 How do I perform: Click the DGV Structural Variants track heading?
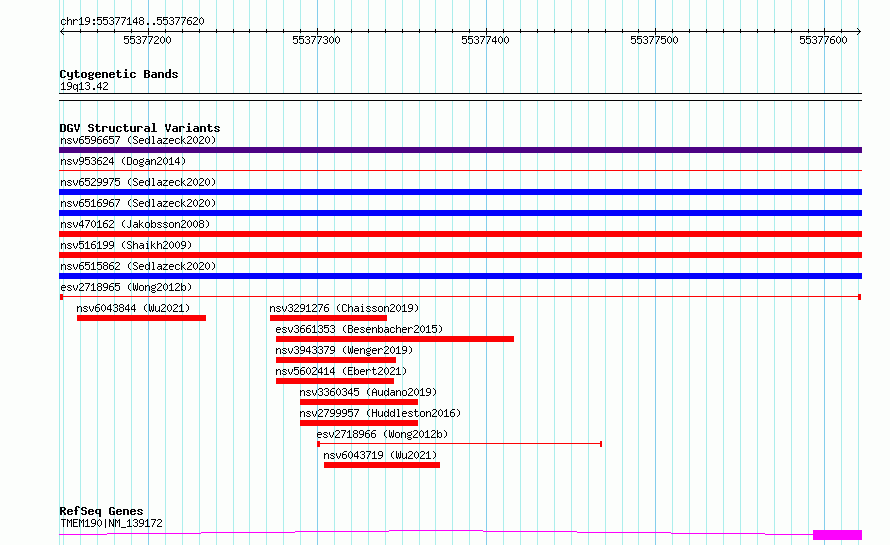[x=140, y=128]
